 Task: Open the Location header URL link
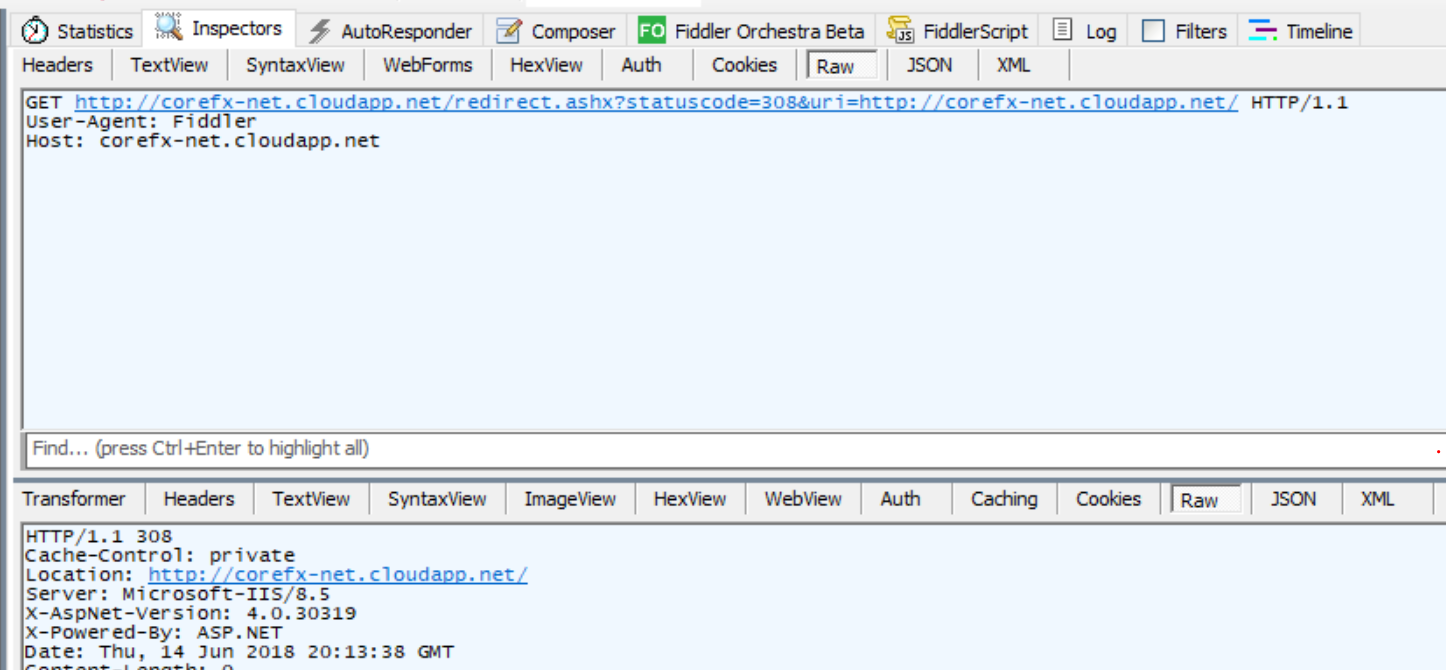pyautogui.click(x=338, y=575)
